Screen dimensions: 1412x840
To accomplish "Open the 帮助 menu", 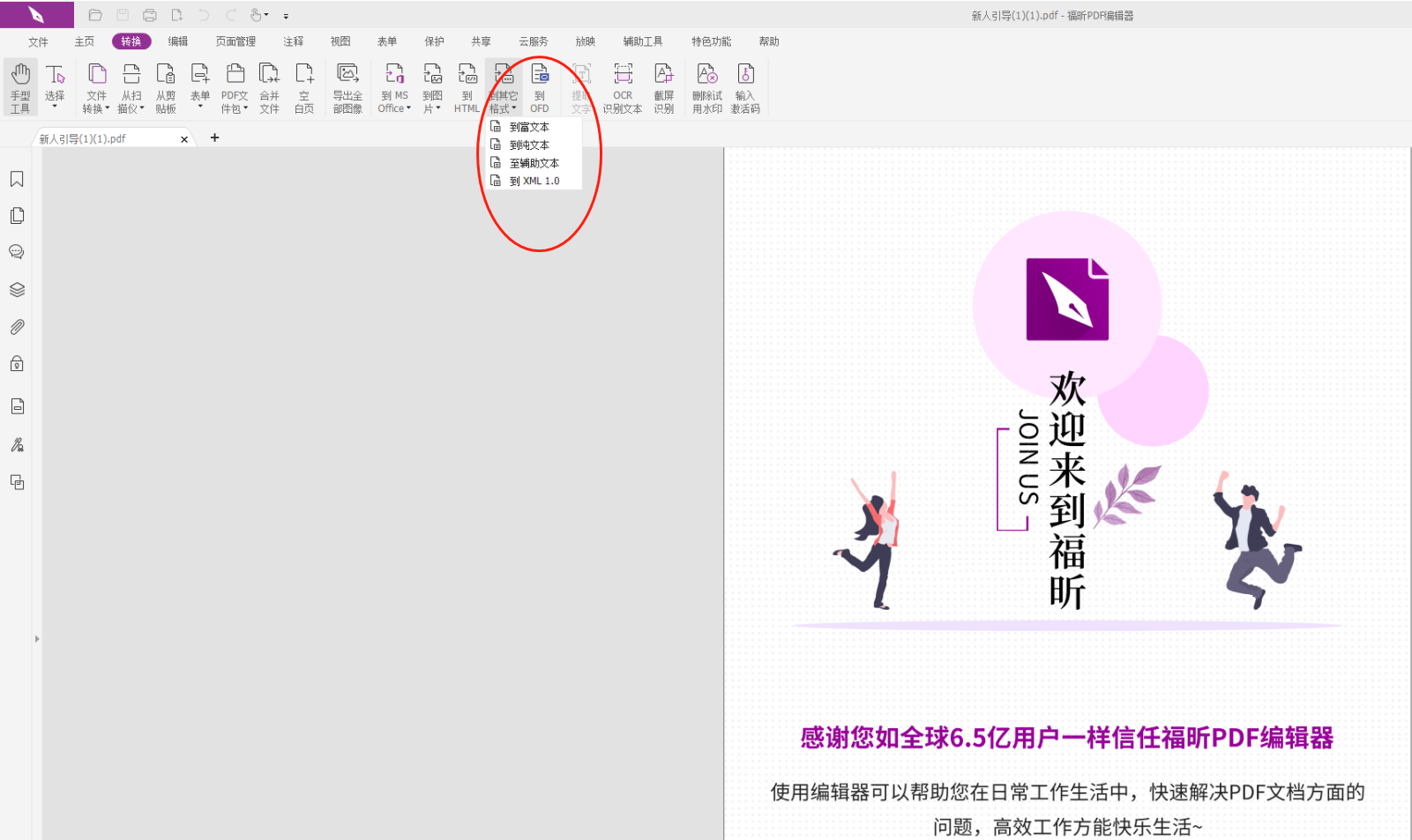I will pyautogui.click(x=767, y=41).
